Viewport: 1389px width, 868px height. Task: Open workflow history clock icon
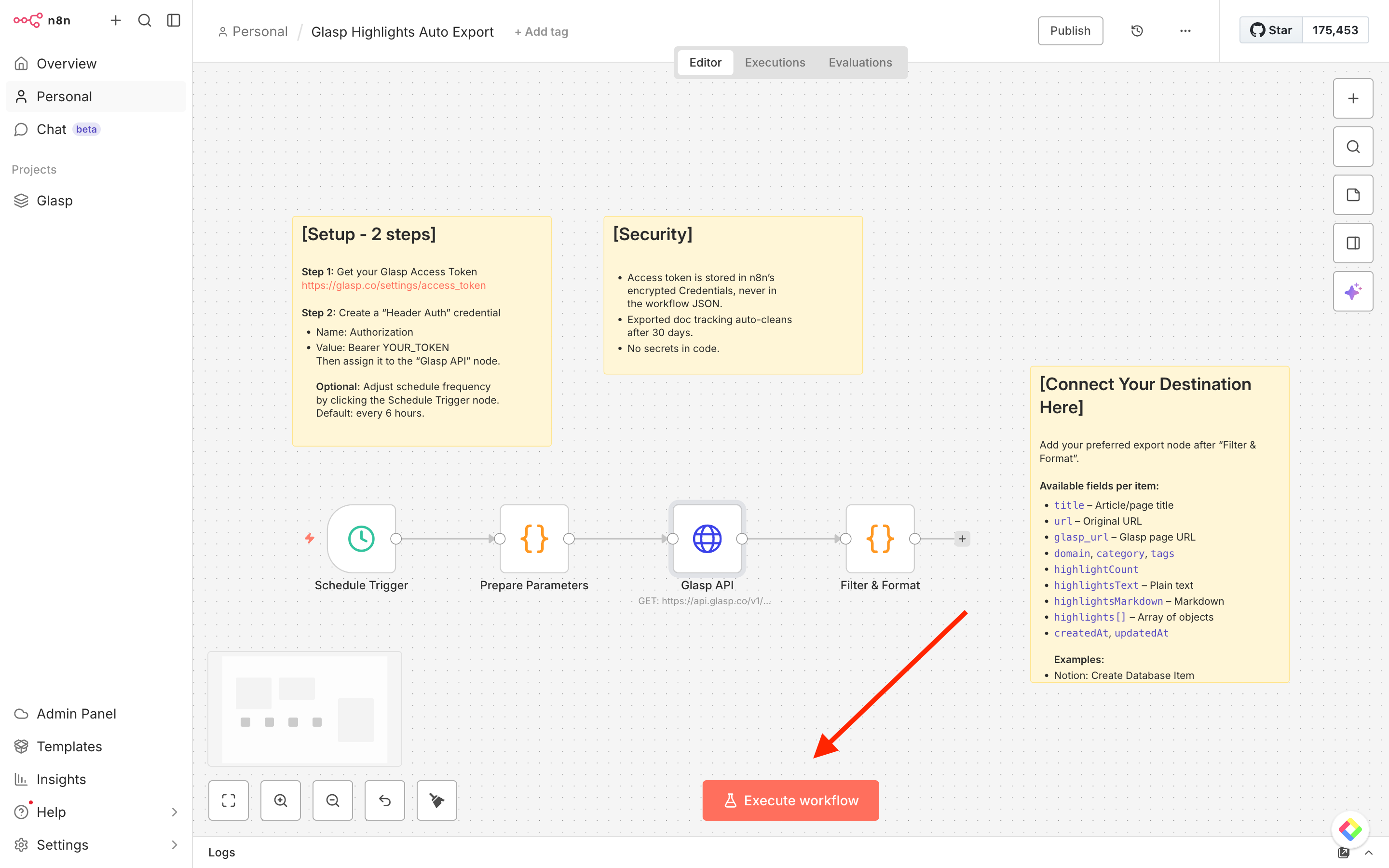tap(1136, 31)
